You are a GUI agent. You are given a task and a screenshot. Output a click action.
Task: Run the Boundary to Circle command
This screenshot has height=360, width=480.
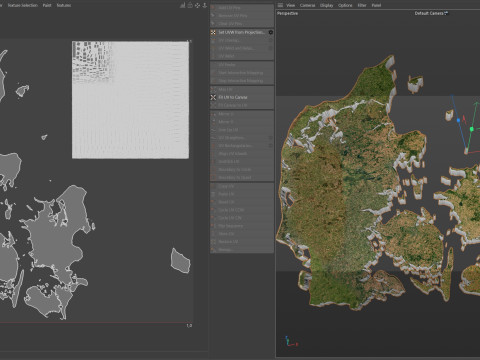click(242, 170)
